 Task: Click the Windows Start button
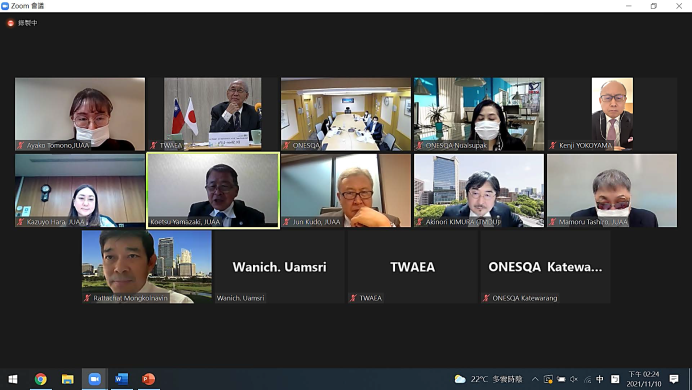pos(13,379)
